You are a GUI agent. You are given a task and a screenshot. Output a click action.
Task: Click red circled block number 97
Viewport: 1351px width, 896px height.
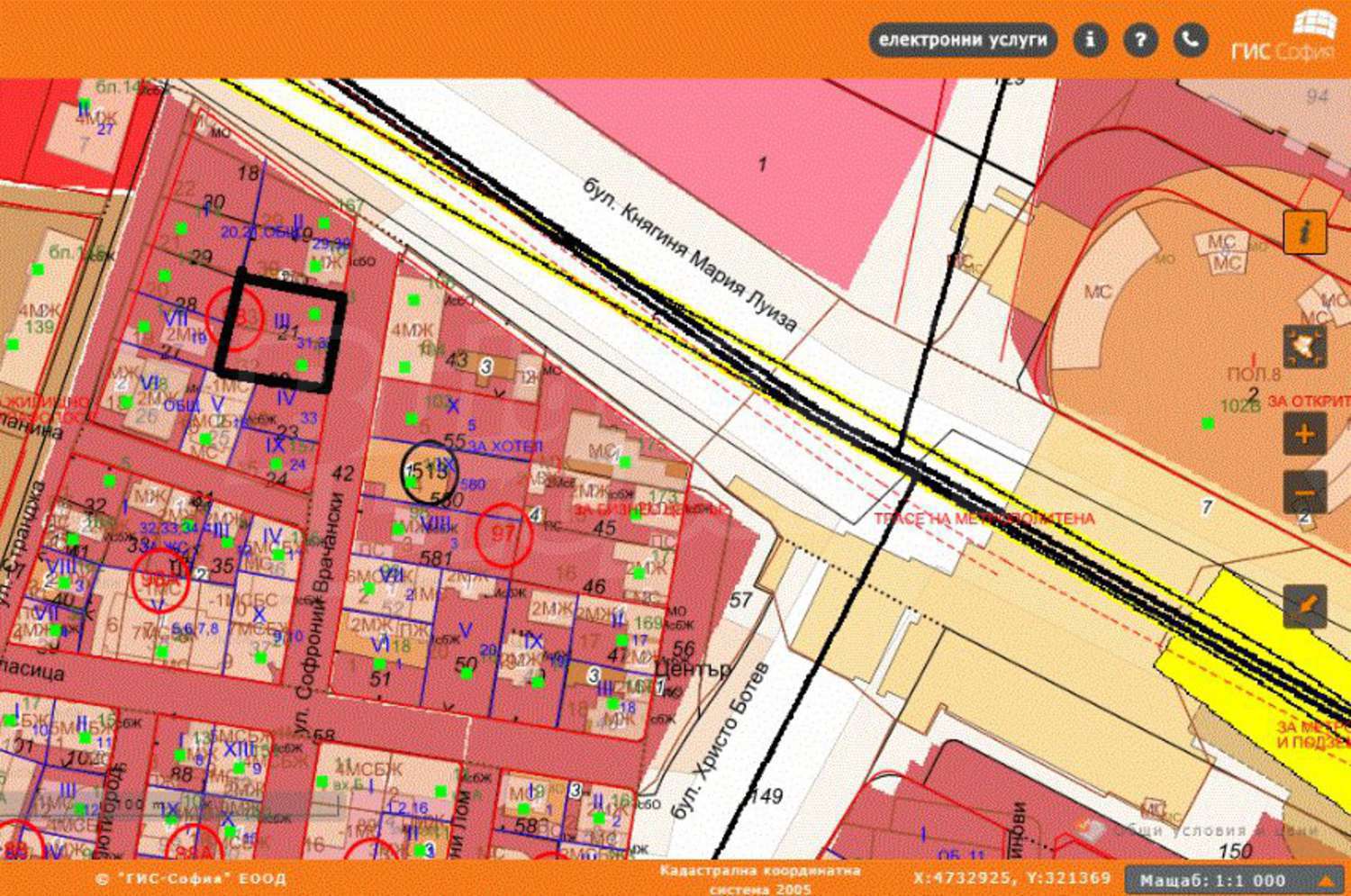[503, 534]
